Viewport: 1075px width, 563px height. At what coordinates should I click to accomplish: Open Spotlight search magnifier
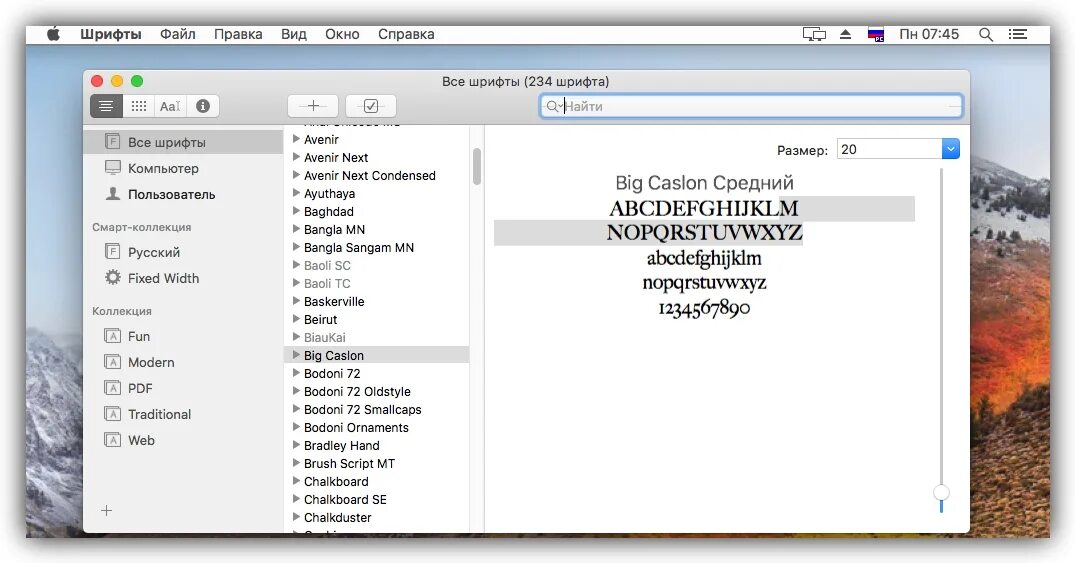coord(986,34)
